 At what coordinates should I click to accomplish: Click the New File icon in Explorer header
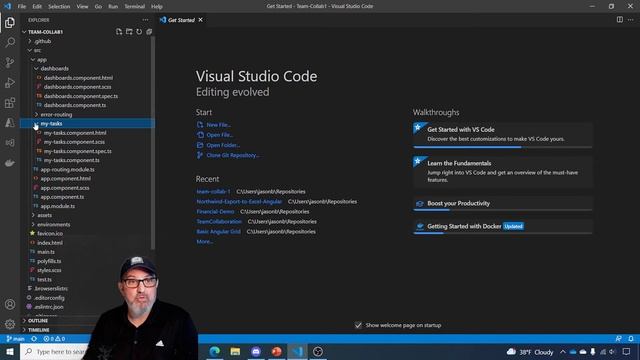coord(119,31)
